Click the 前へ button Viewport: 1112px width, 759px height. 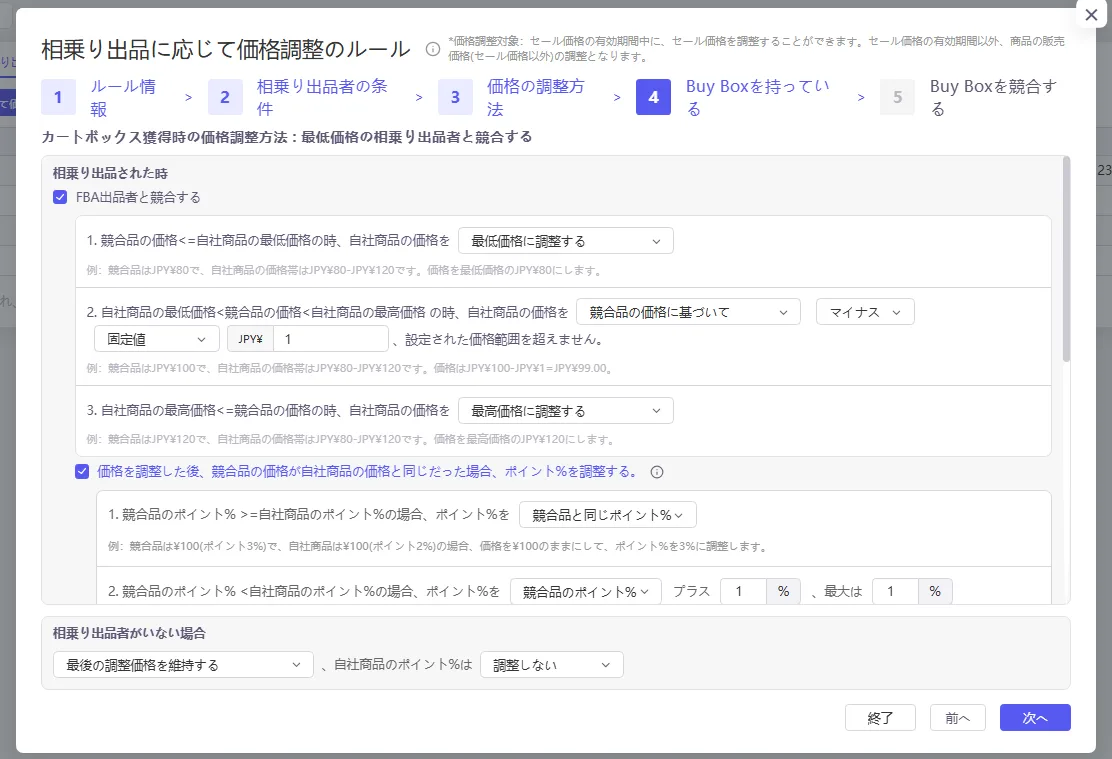[957, 718]
